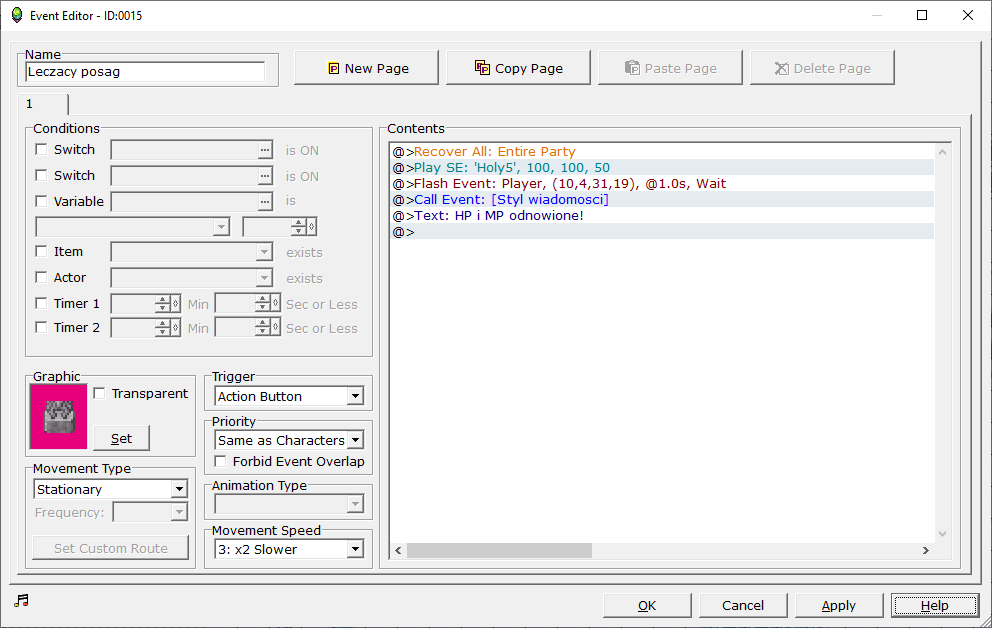
Task: Select the 'Text: HP i MP odnowione!' line
Action: click(x=662, y=215)
